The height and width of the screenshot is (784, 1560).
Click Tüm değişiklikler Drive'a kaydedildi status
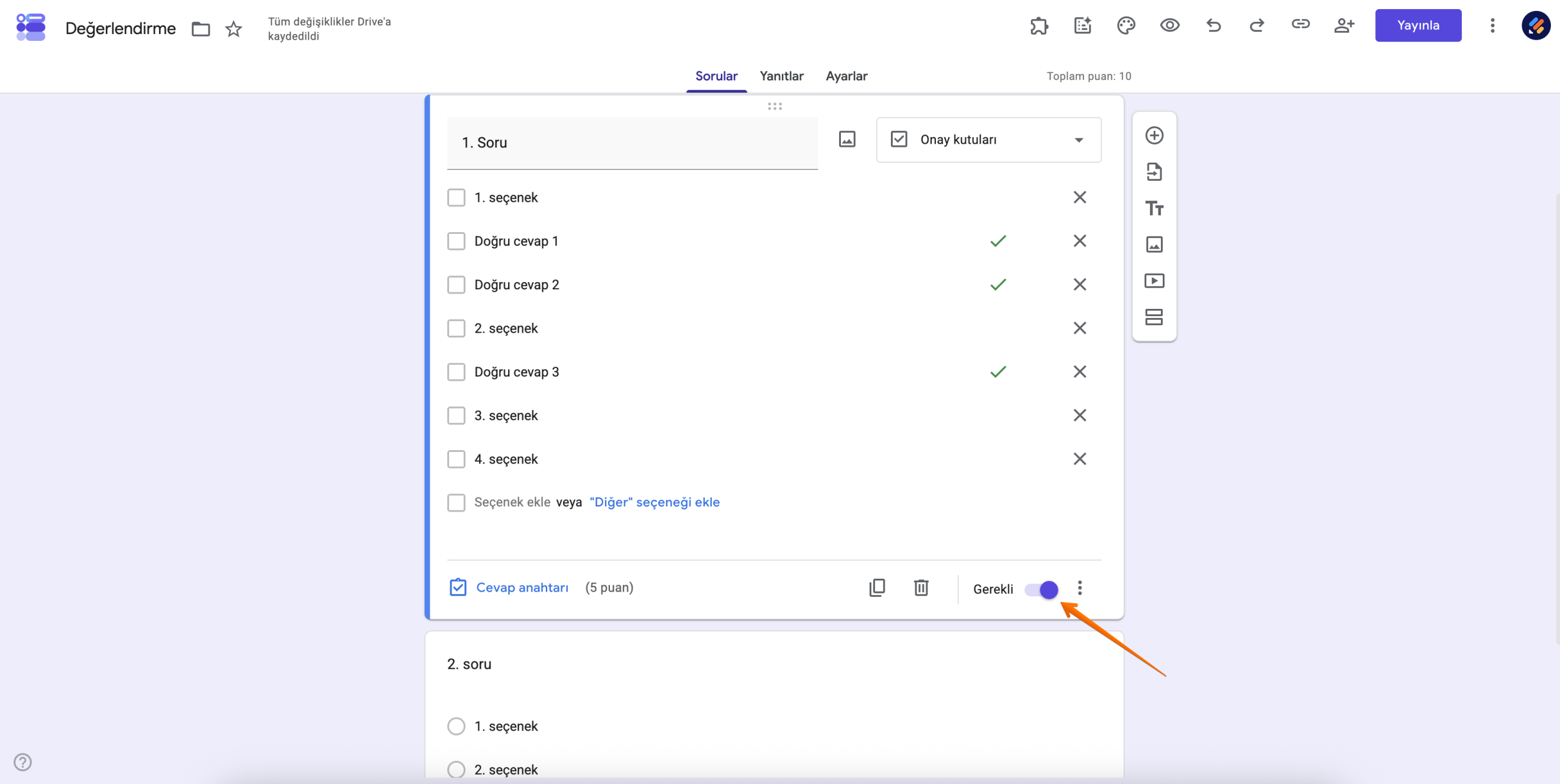point(329,29)
